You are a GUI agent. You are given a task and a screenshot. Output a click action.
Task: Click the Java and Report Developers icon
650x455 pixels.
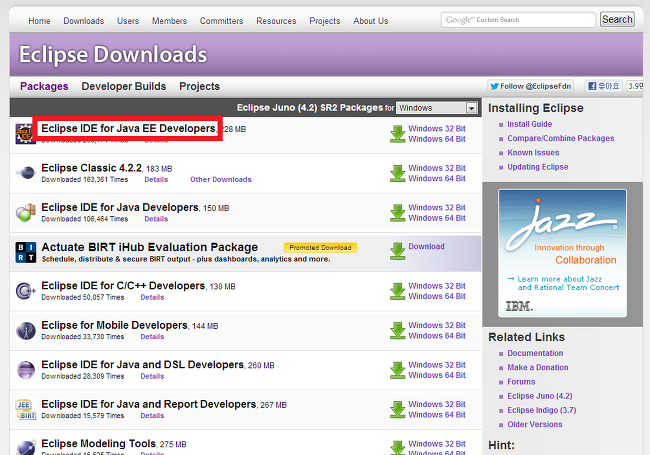point(26,409)
